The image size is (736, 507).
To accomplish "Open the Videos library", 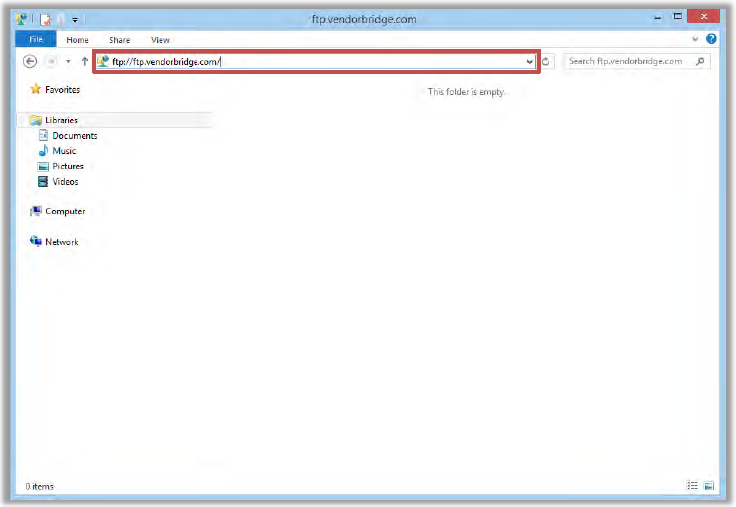I will click(x=65, y=182).
